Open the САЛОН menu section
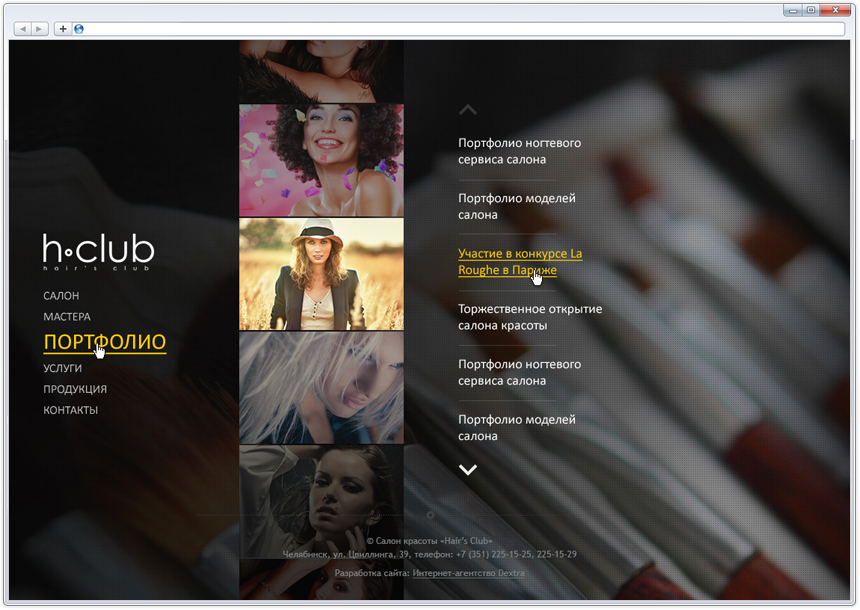The height and width of the screenshot is (610, 860). [x=61, y=296]
